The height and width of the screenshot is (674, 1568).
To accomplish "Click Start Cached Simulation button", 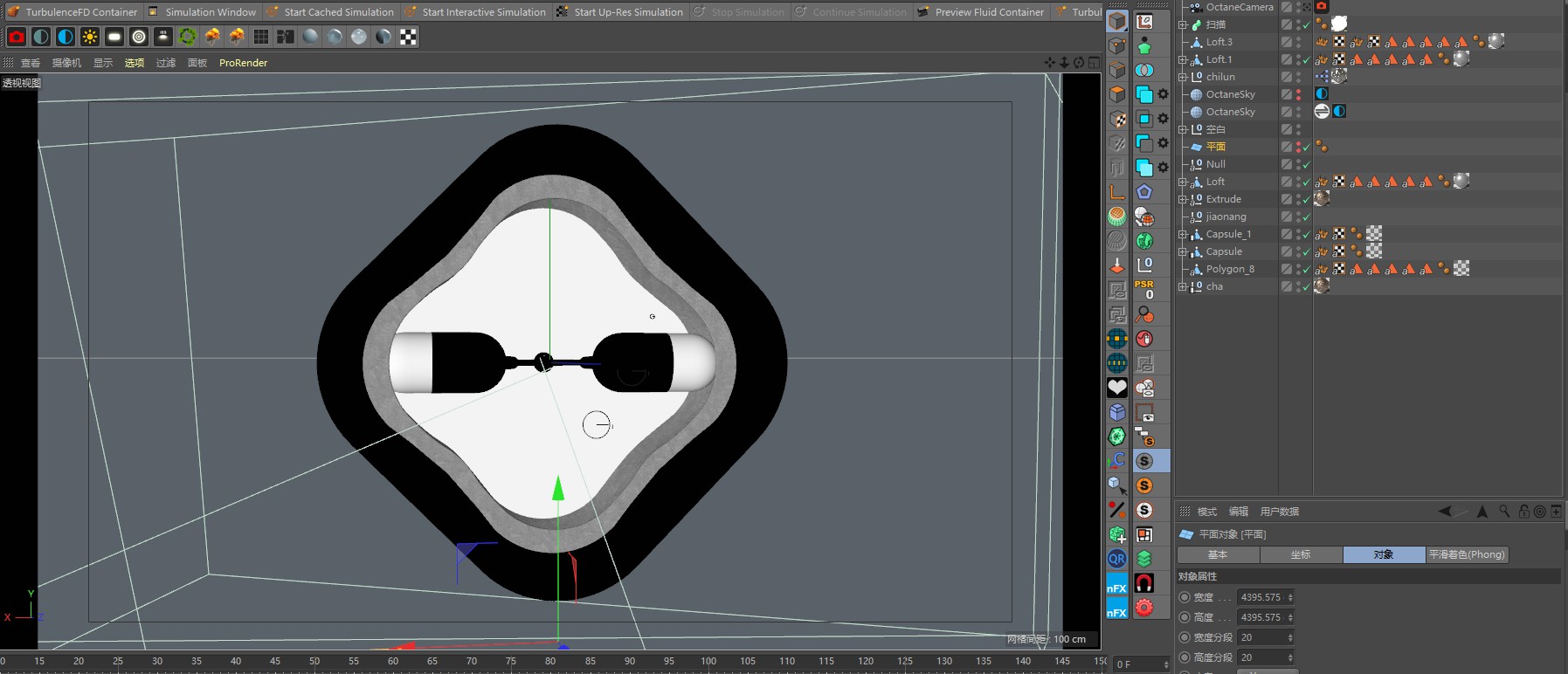I will pyautogui.click(x=339, y=12).
